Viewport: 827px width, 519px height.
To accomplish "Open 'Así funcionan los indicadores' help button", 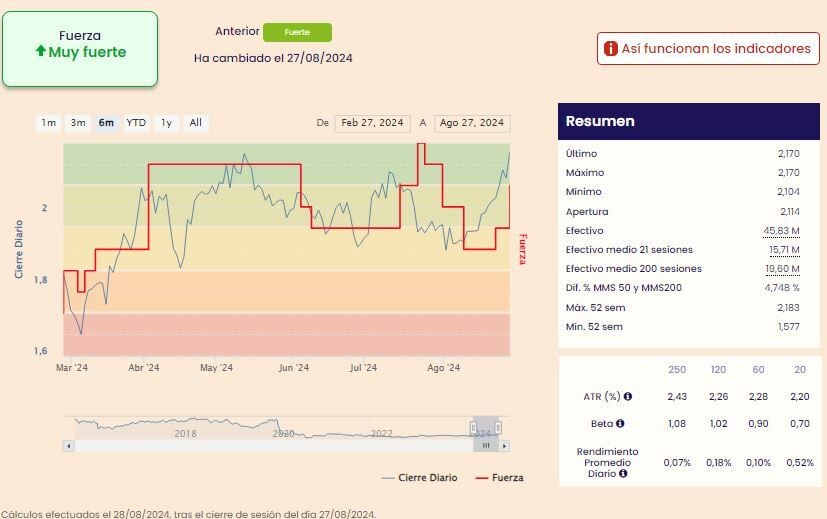I will click(x=708, y=49).
